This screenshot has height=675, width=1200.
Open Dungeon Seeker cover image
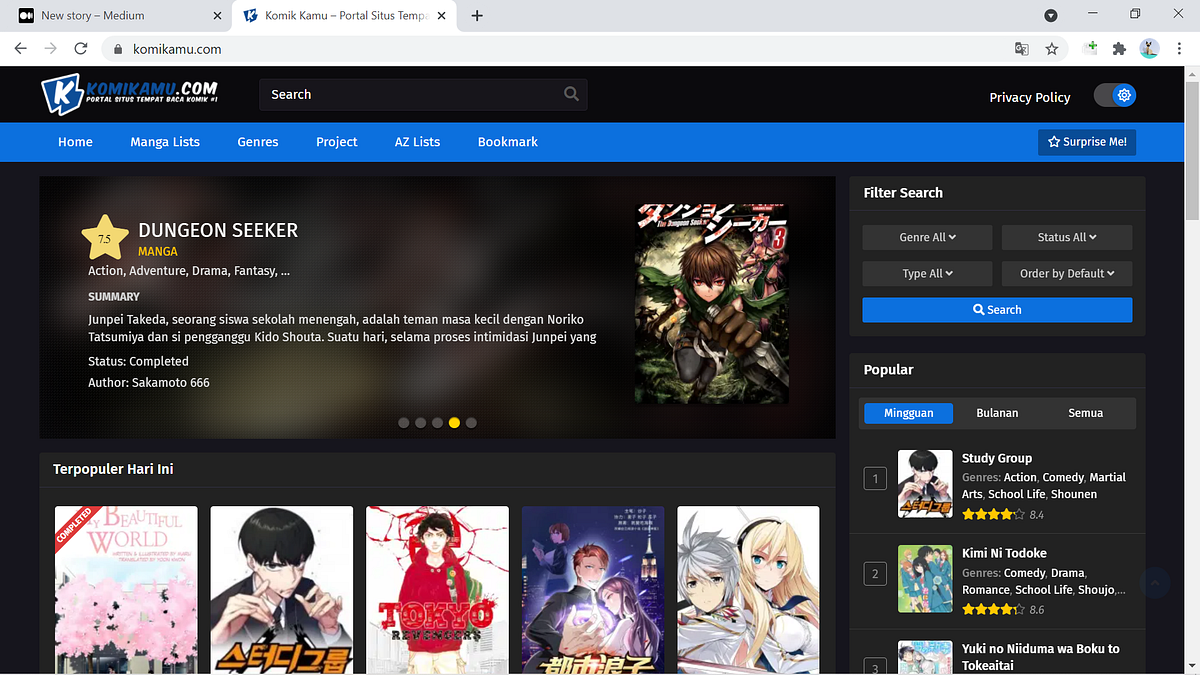coord(711,304)
